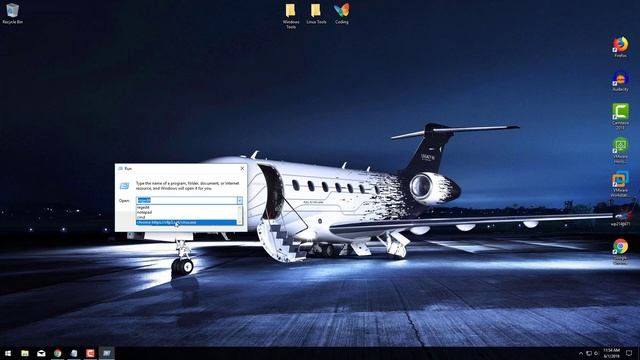The width and height of the screenshot is (640, 360).
Task: Switch to Chrome in the taskbar
Action: coord(58,353)
